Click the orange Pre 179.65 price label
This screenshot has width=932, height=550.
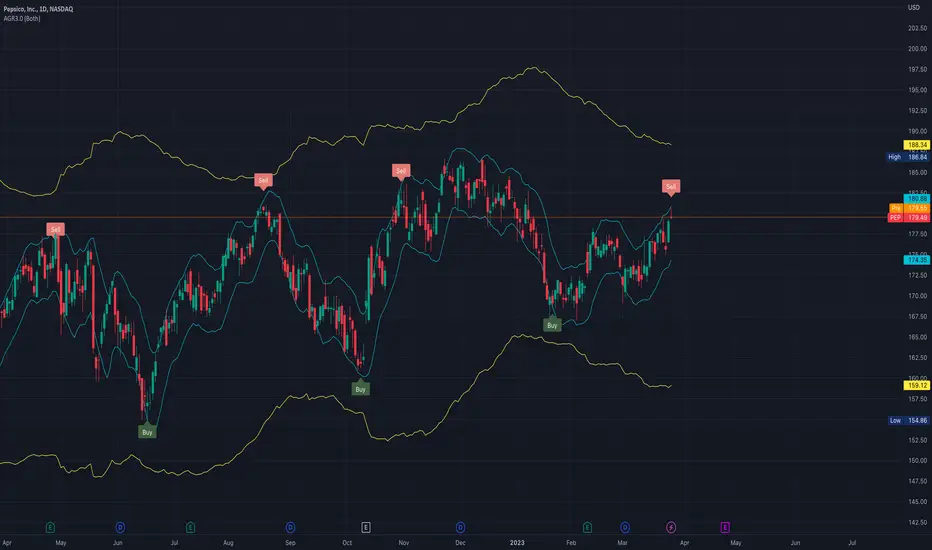[909, 208]
